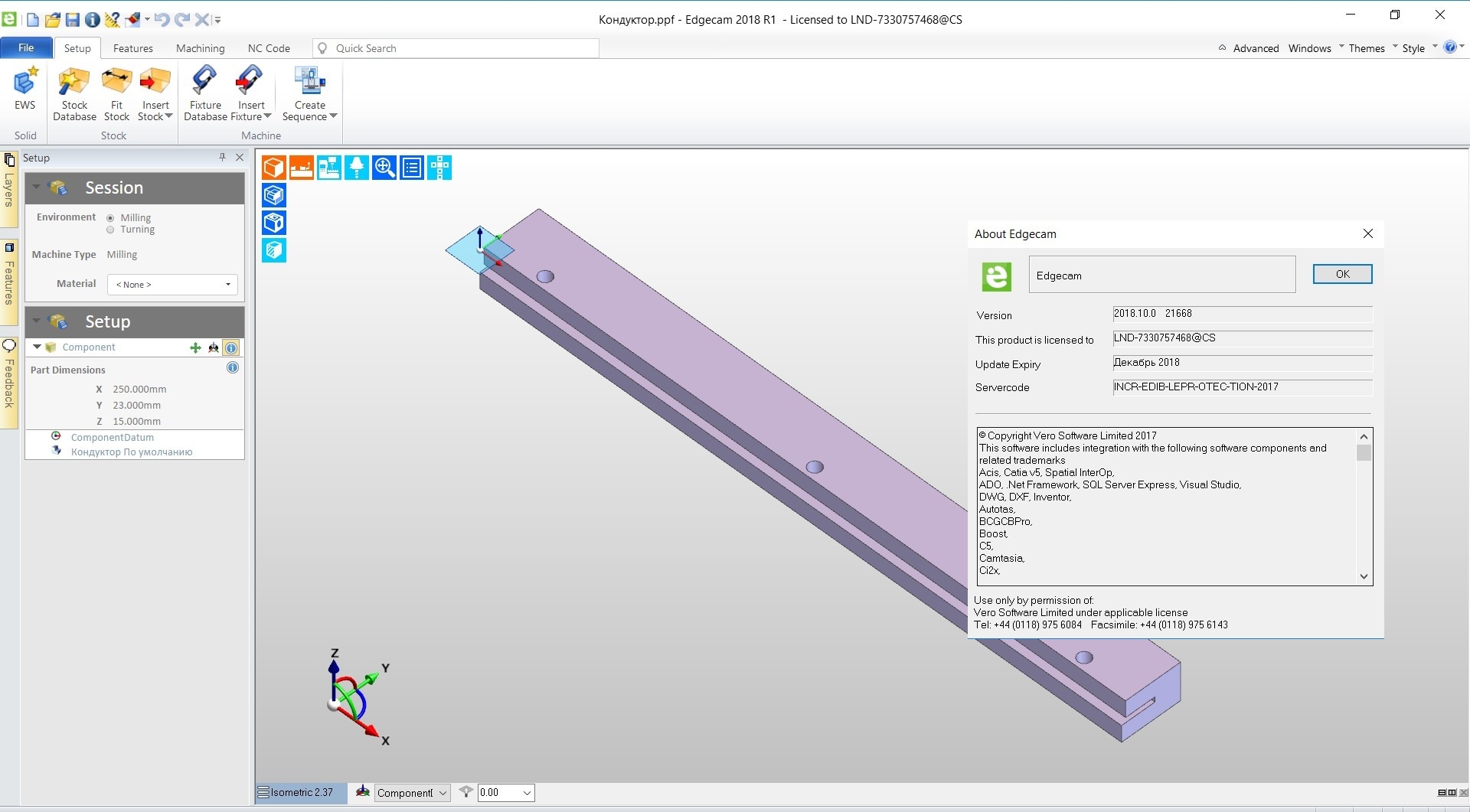This screenshot has height=812, width=1470.
Task: Click the delete X icon in quick access toolbar
Action: [x=201, y=19]
